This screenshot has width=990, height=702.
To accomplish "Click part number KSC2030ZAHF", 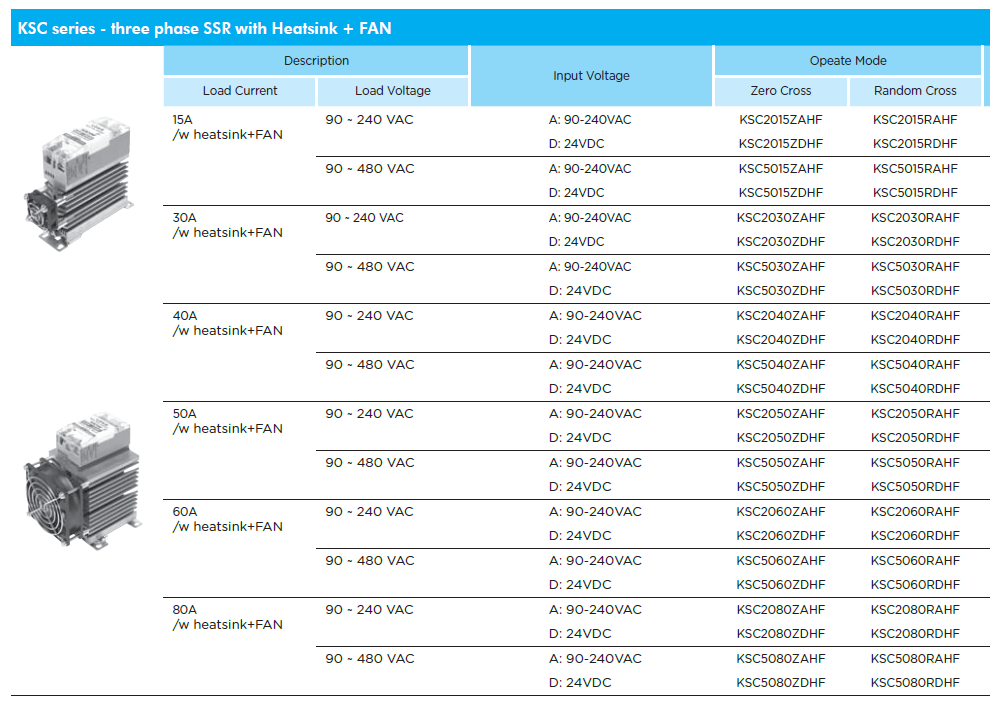I will [781, 218].
